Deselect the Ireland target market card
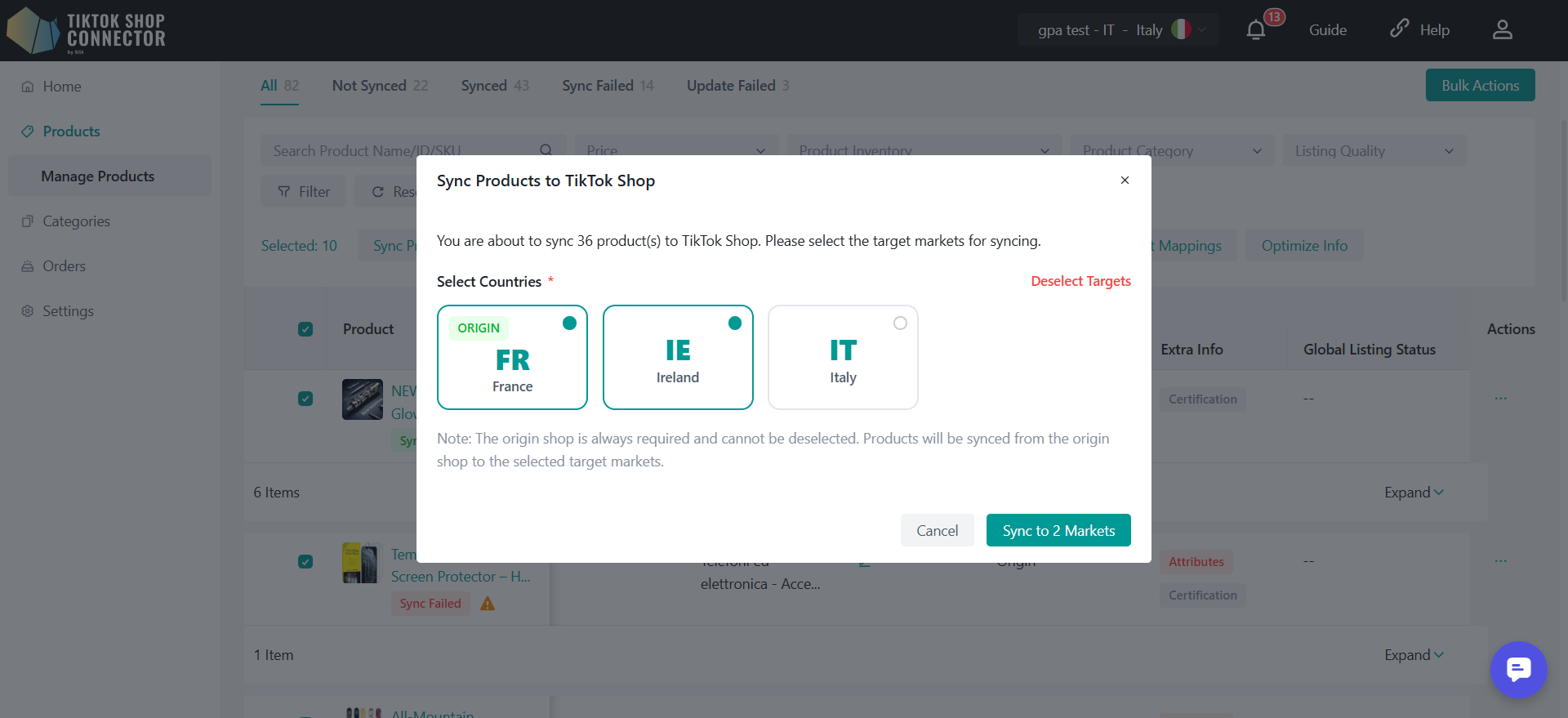This screenshot has width=1568, height=718. tap(678, 357)
